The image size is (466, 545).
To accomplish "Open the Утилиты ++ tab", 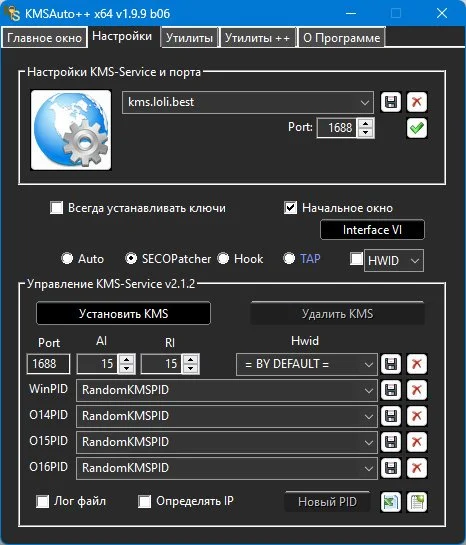I will tap(257, 38).
